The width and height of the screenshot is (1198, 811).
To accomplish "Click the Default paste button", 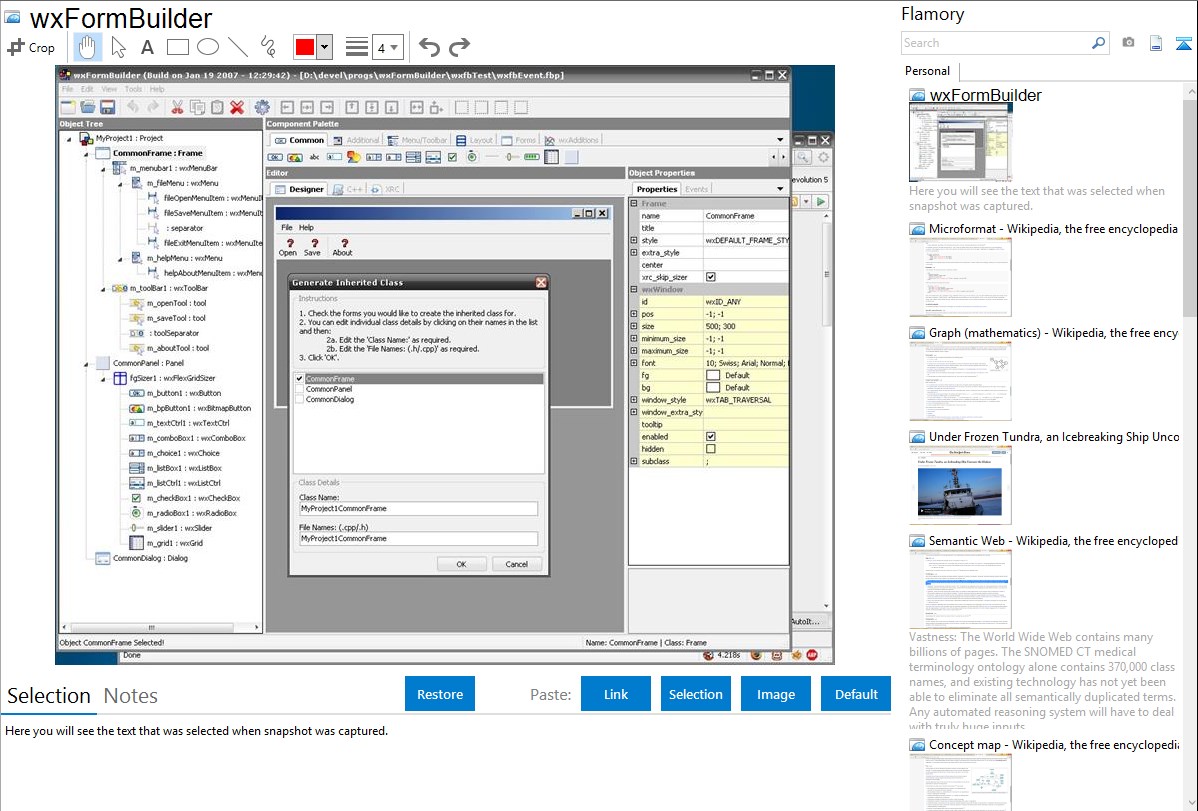I will click(856, 694).
